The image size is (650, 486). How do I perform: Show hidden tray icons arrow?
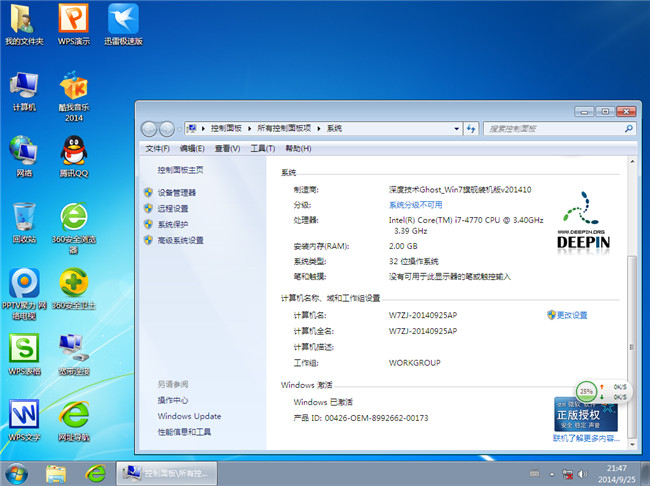click(x=552, y=474)
